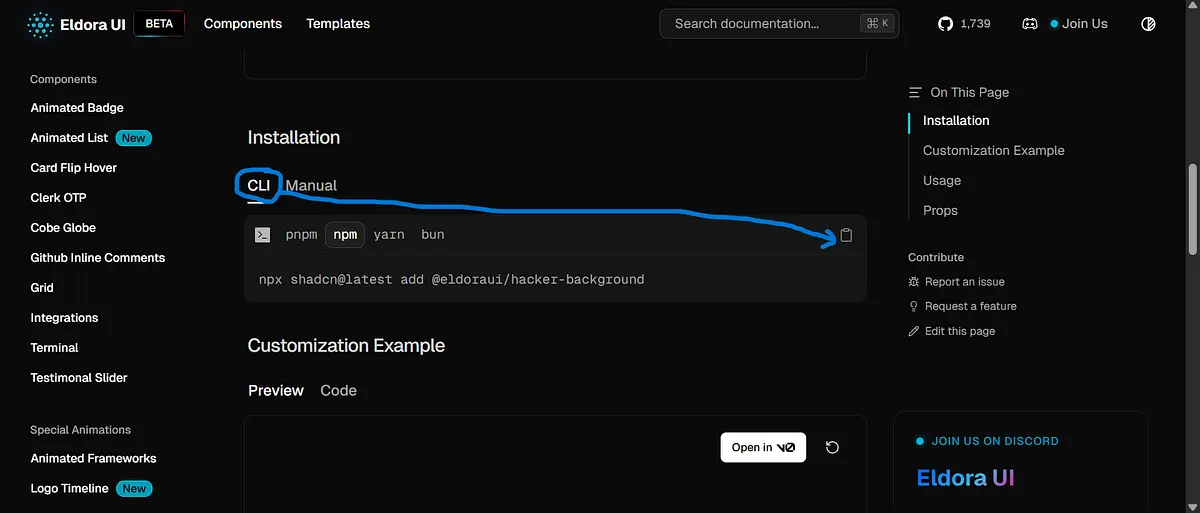Click the On This Page list icon
The height and width of the screenshot is (513, 1200).
pyautogui.click(x=915, y=92)
